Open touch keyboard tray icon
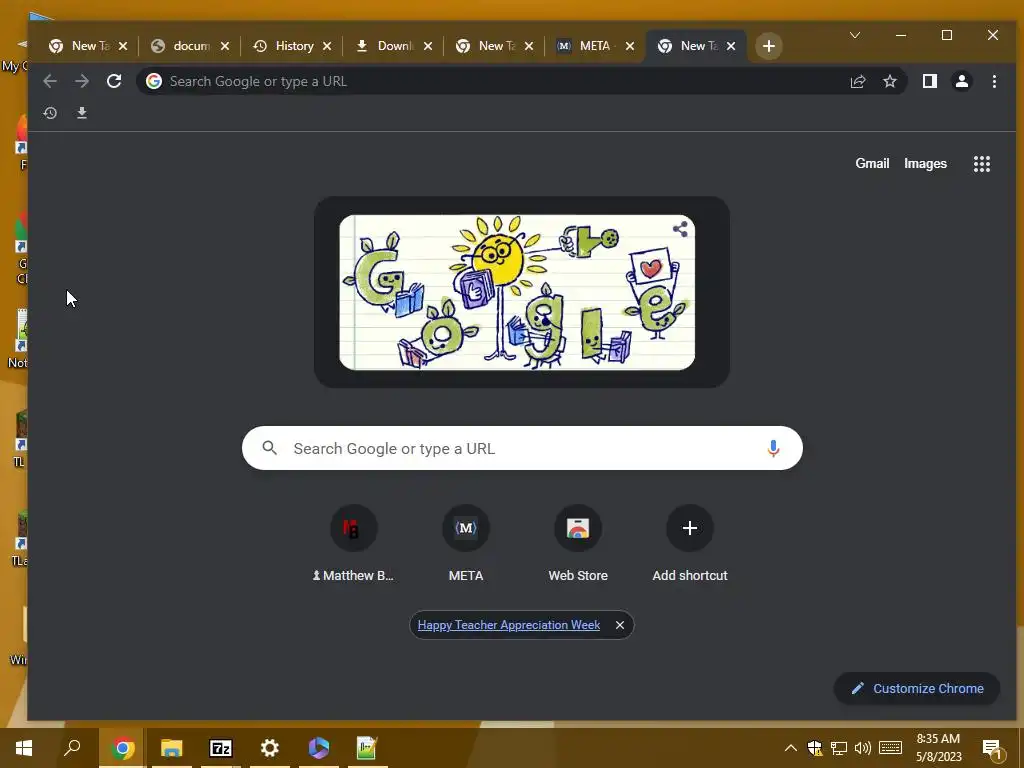 (890, 748)
